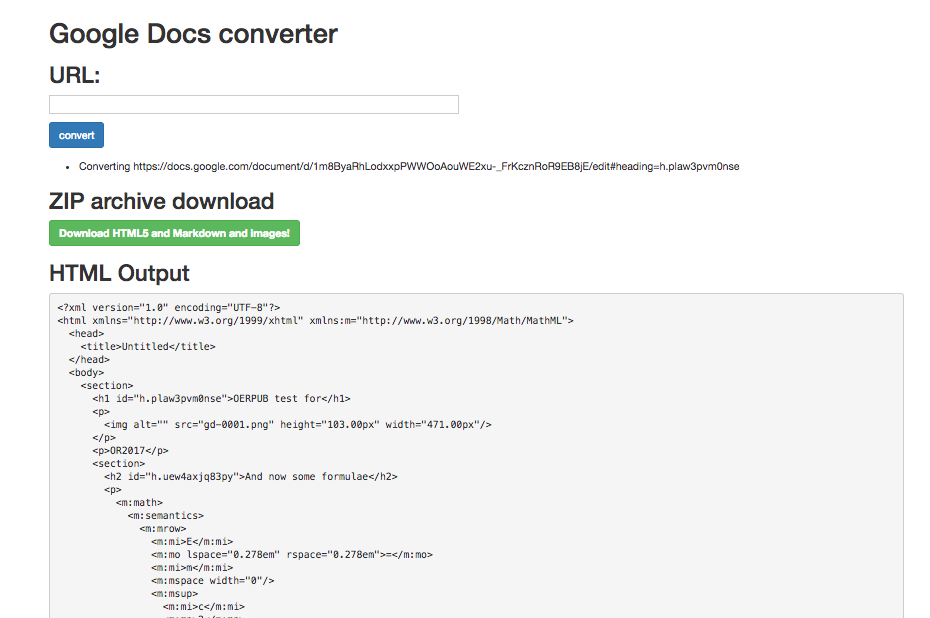
Task: Click the Google Docs converter heading
Action: point(193,34)
